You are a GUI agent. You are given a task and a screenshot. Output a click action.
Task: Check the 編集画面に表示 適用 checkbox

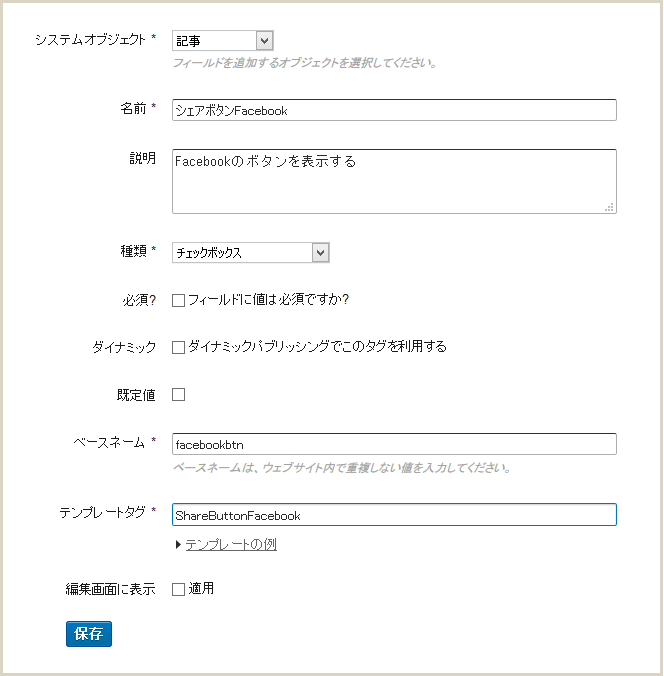click(x=179, y=589)
